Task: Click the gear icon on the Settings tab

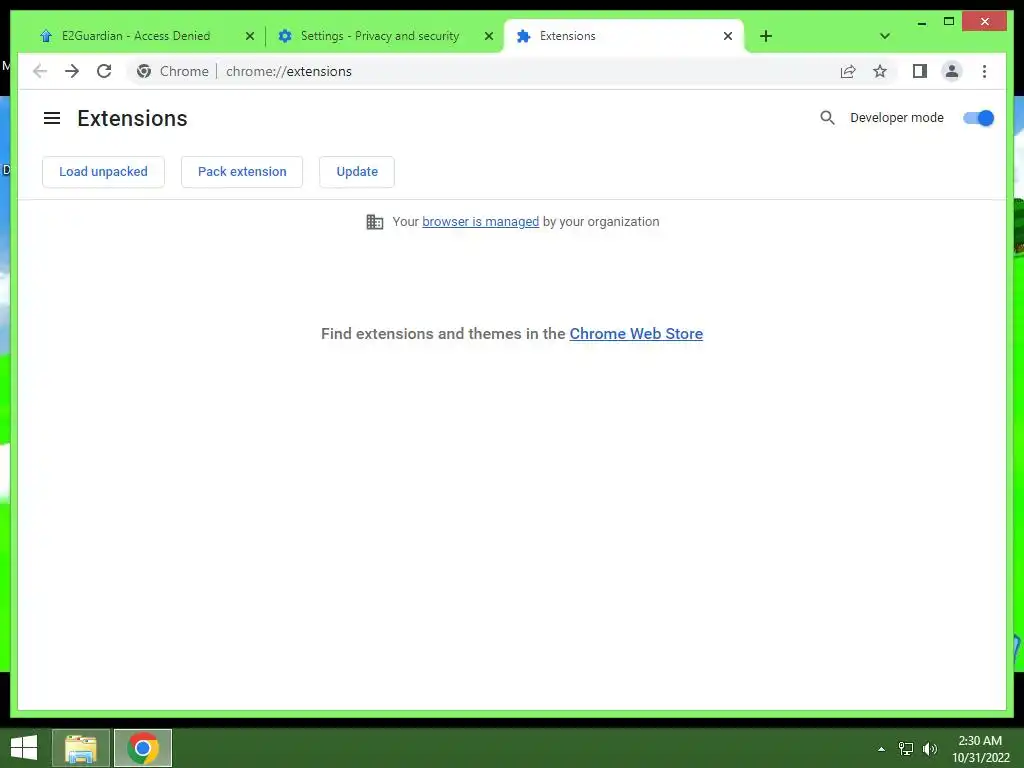Action: 285,36
